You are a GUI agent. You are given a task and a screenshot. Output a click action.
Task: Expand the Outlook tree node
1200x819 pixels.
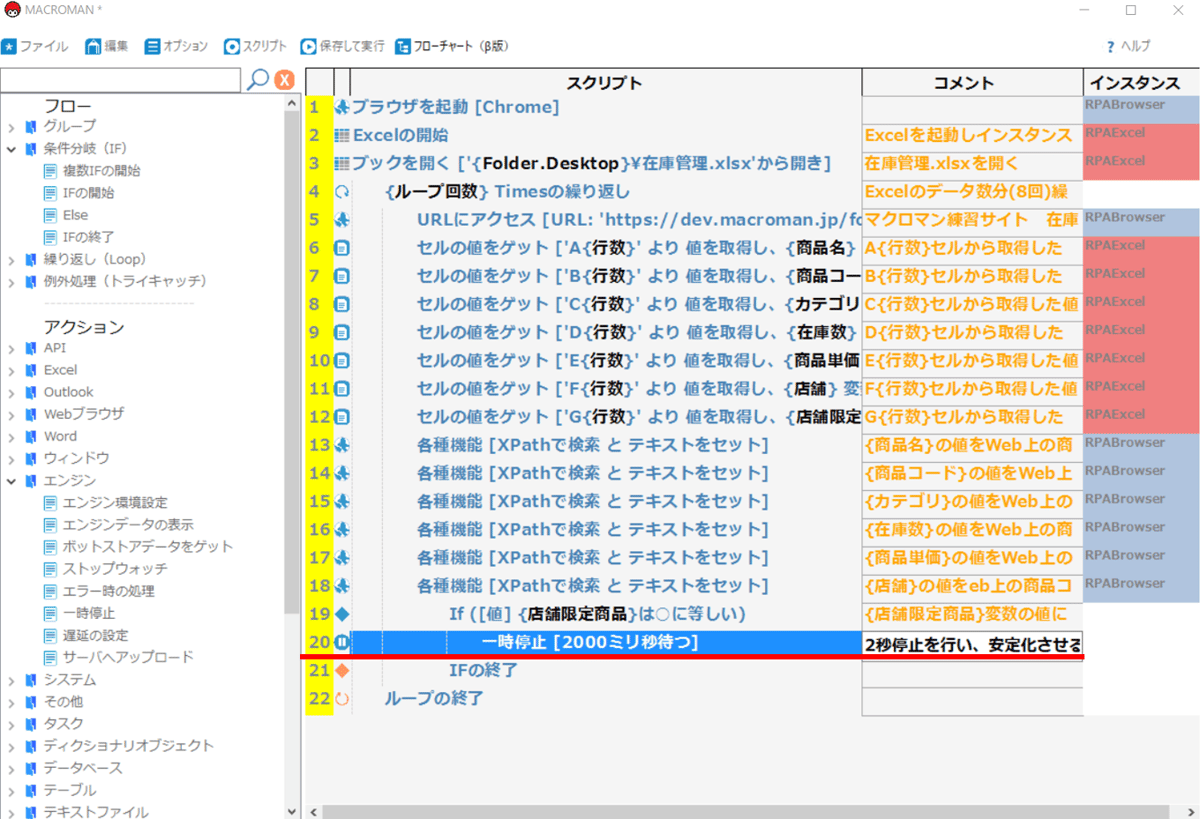click(x=11, y=392)
